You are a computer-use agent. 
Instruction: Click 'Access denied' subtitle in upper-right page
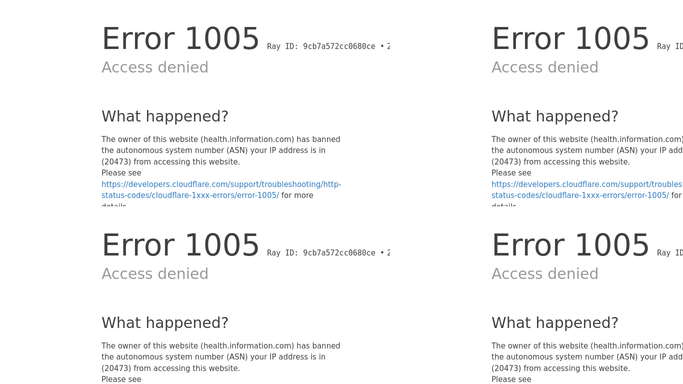545,67
